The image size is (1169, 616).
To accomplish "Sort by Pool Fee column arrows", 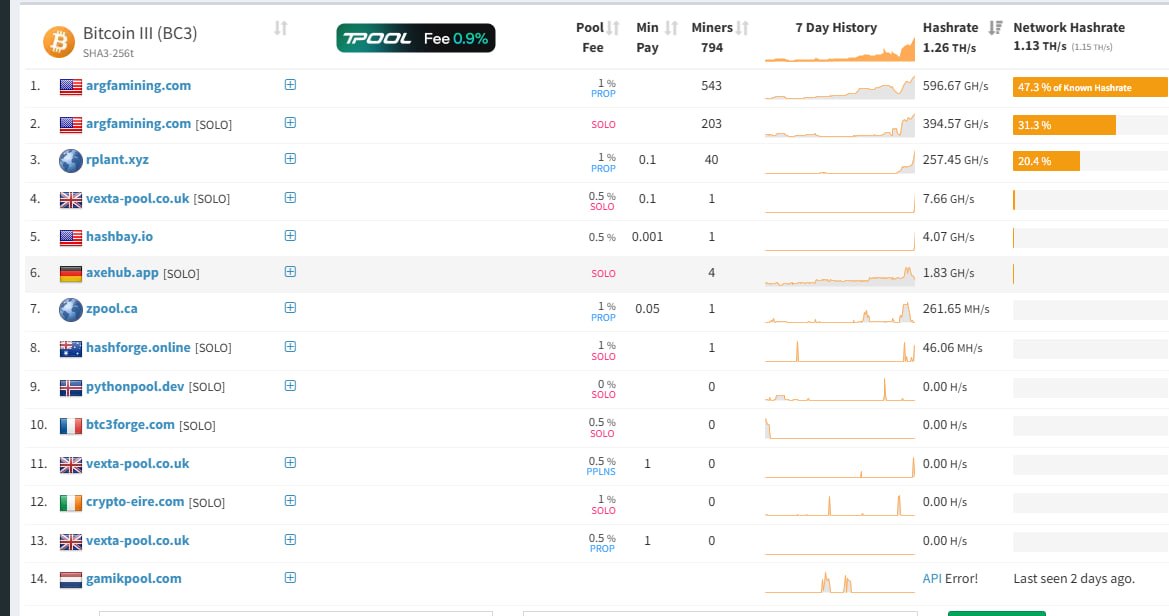I will [x=613, y=28].
